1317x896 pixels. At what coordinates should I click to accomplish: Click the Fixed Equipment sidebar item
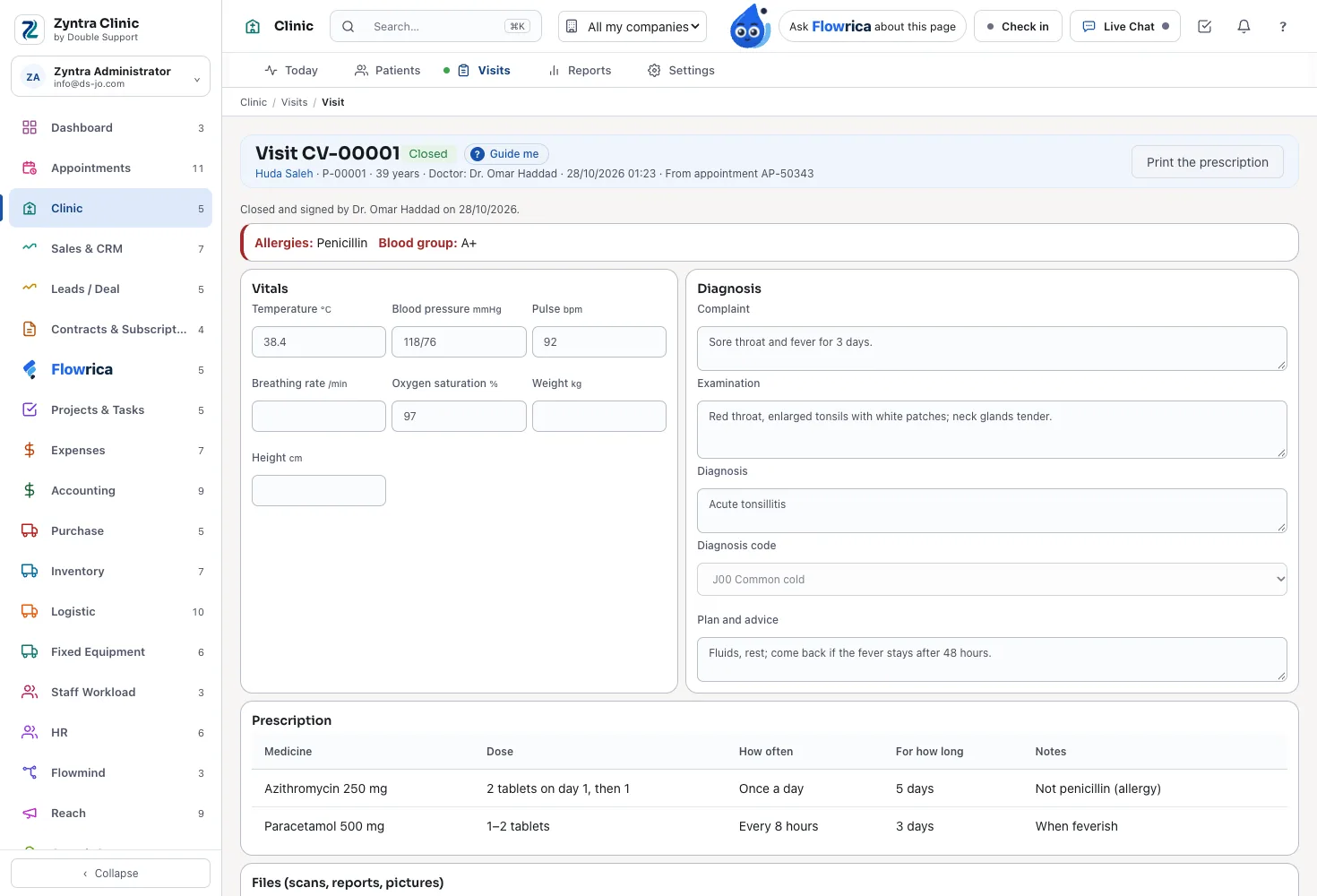(x=110, y=651)
